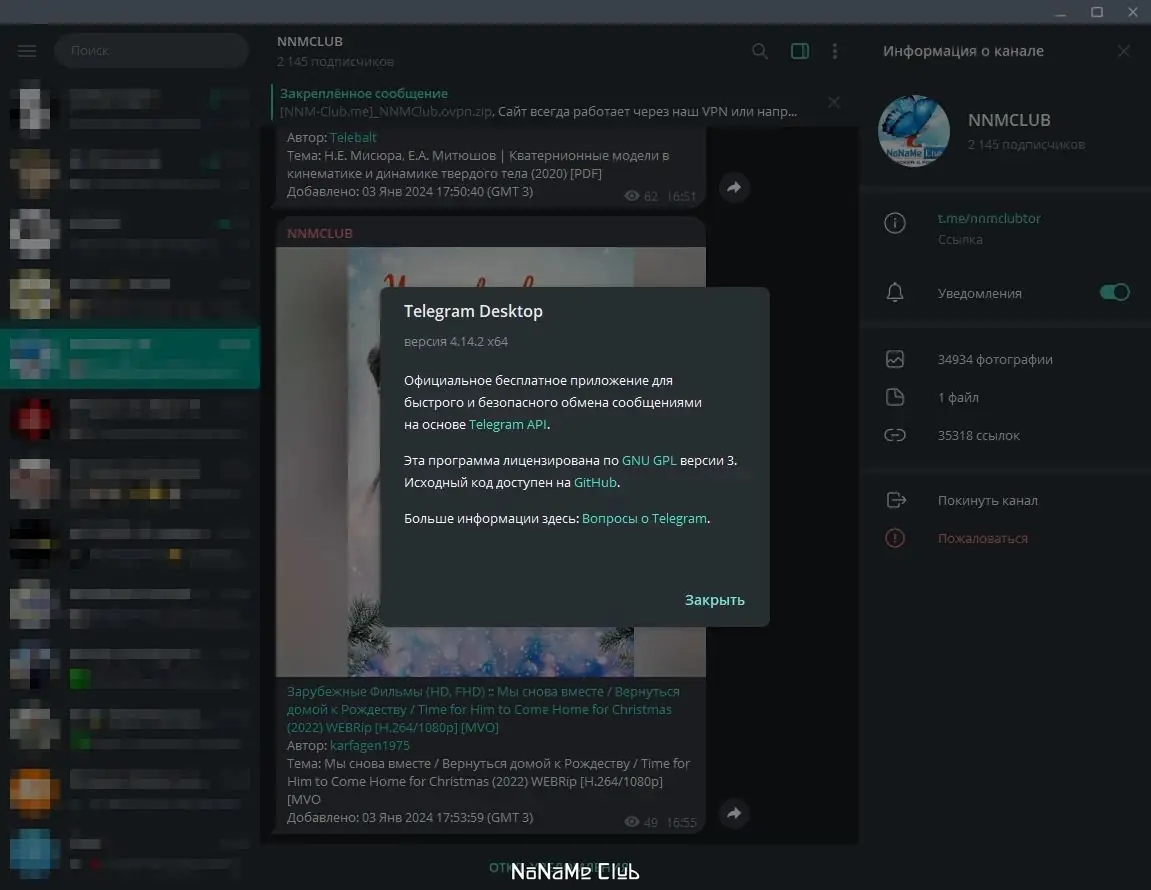Click the link chain icon in channel info
The image size is (1151, 890).
pos(895,435)
